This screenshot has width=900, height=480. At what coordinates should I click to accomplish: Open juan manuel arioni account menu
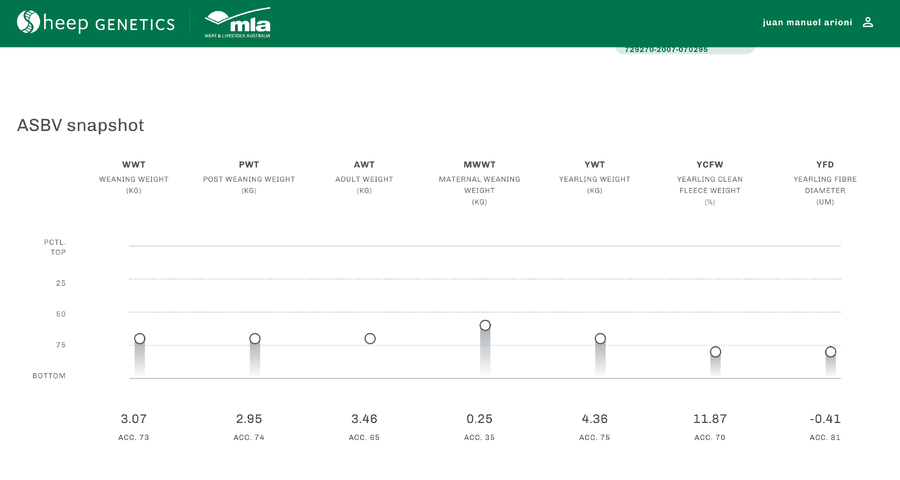[x=807, y=22]
